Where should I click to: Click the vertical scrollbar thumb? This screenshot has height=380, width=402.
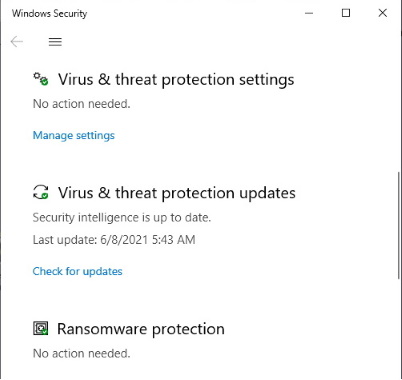point(399,226)
